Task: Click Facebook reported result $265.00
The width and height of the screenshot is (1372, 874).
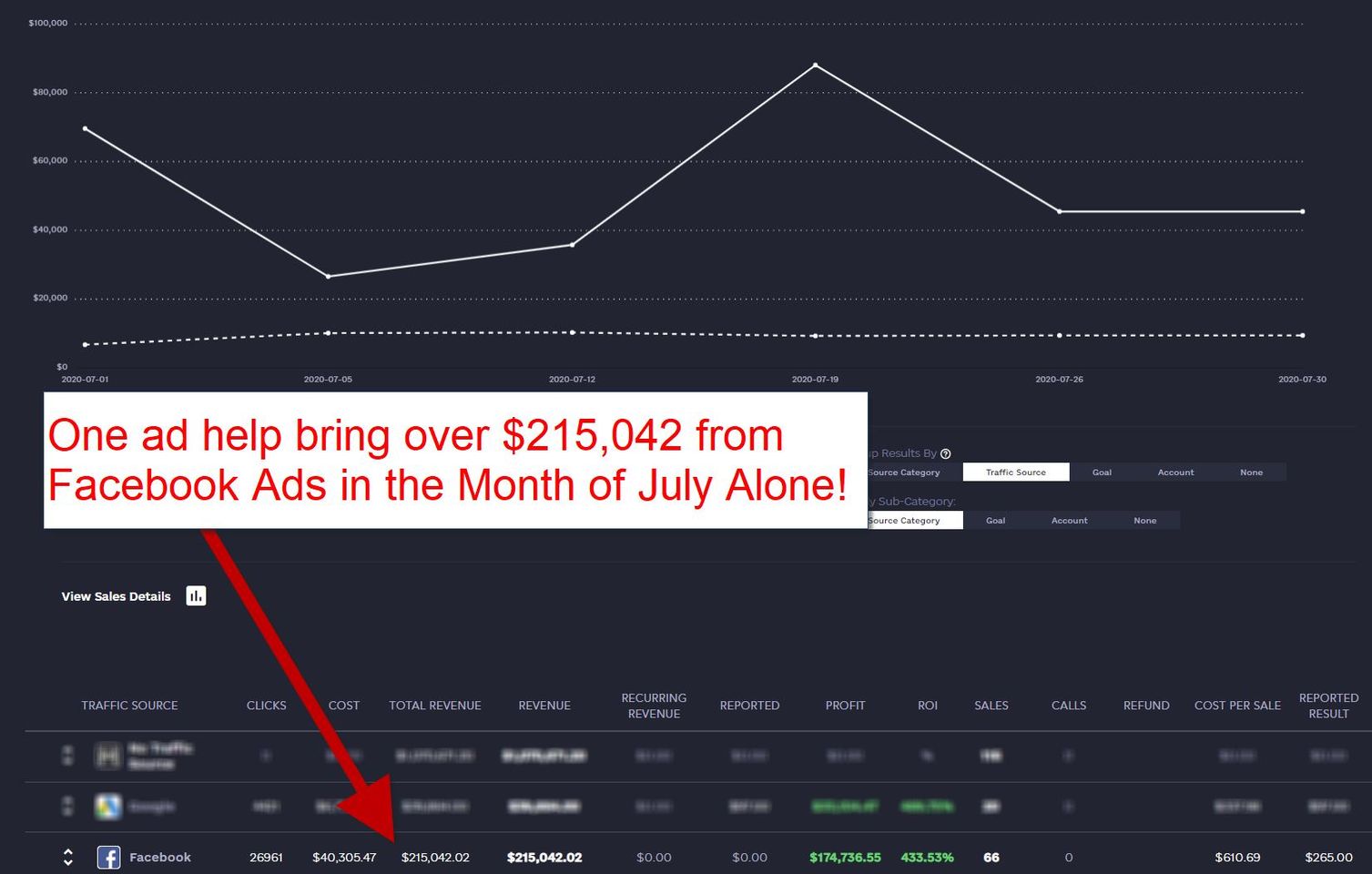Action: coord(1328,858)
